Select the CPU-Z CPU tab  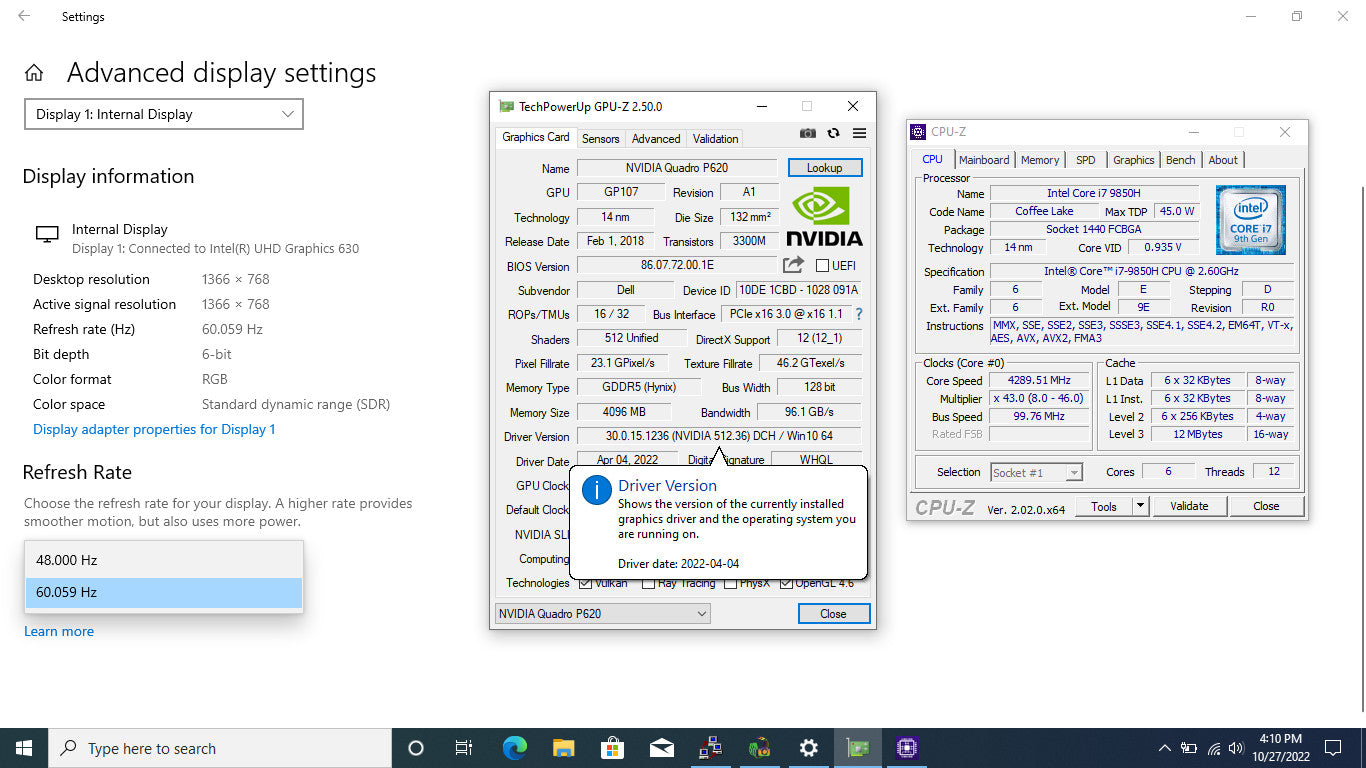click(x=933, y=159)
